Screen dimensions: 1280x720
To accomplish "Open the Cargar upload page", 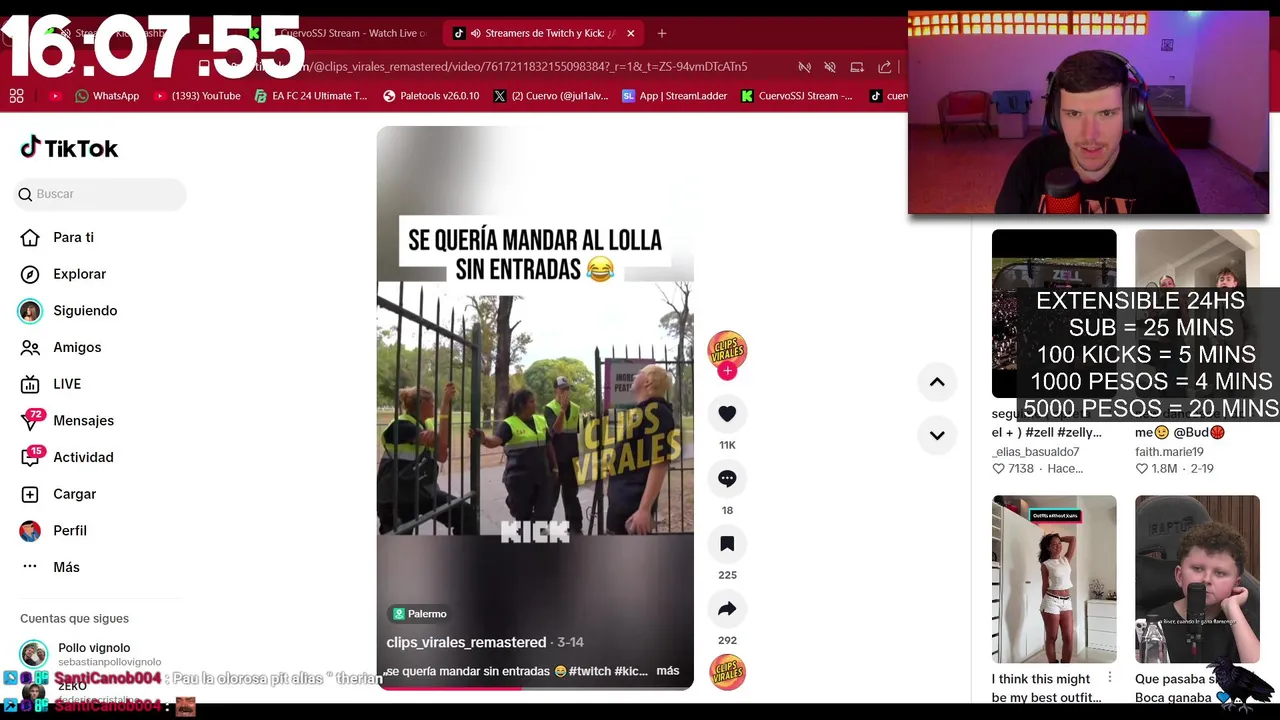I will [58, 494].
